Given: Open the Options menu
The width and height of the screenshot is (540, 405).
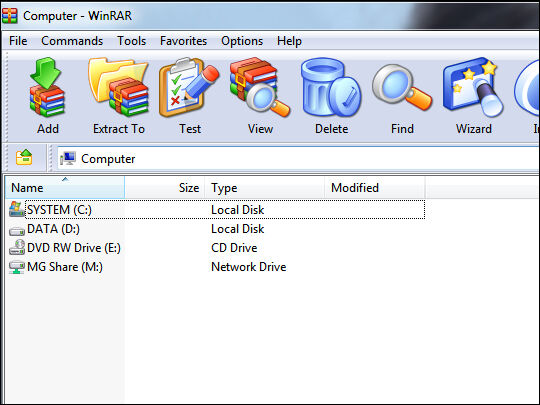Looking at the screenshot, I should click(x=242, y=41).
